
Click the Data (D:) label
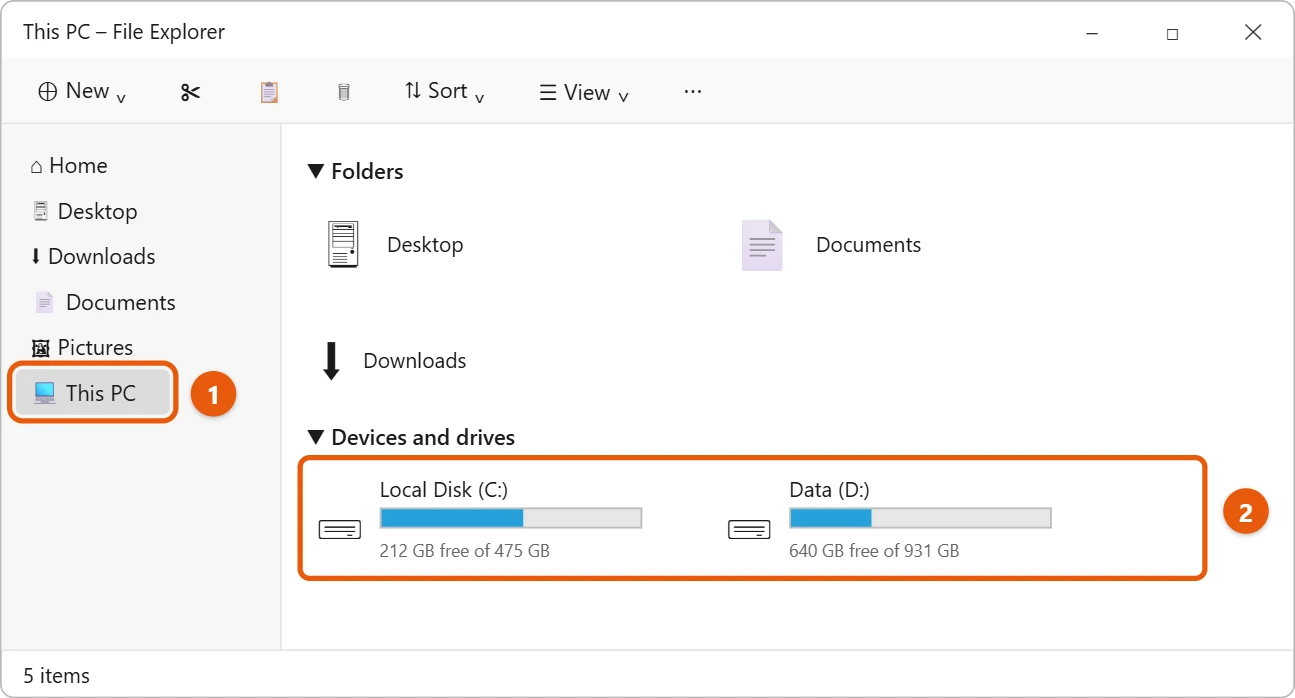click(x=829, y=490)
